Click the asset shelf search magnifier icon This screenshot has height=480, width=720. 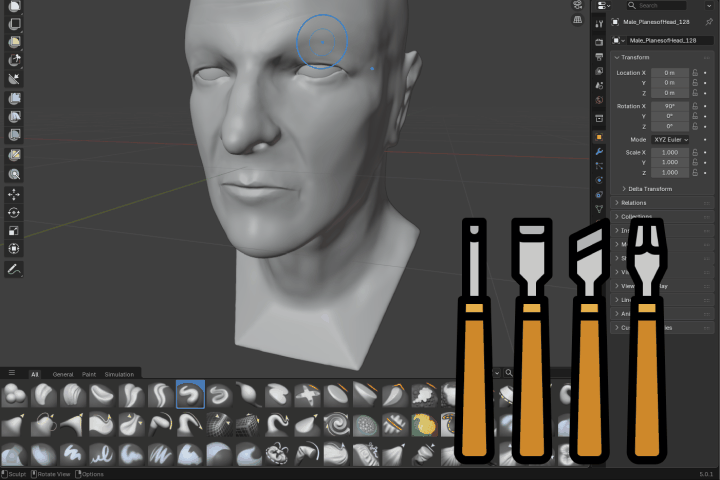pyautogui.click(x=509, y=373)
